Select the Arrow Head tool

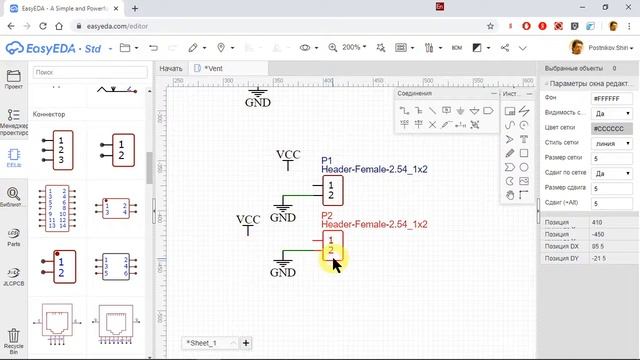pos(510,139)
